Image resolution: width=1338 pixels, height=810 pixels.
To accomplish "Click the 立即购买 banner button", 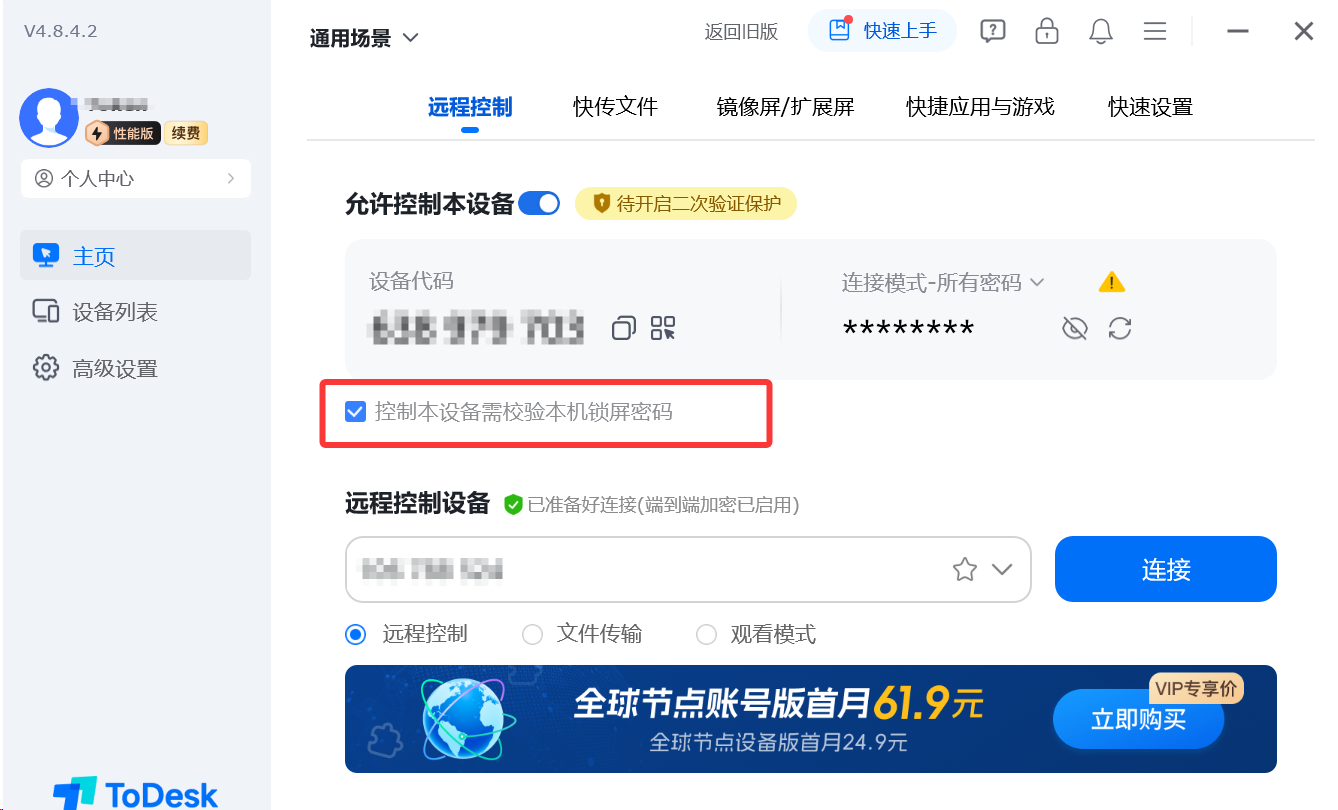I will pos(1139,719).
